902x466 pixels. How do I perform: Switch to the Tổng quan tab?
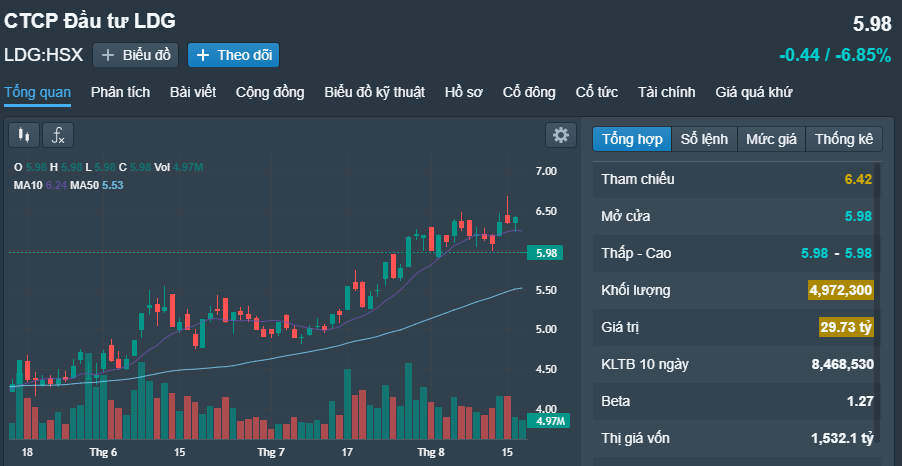[x=37, y=92]
